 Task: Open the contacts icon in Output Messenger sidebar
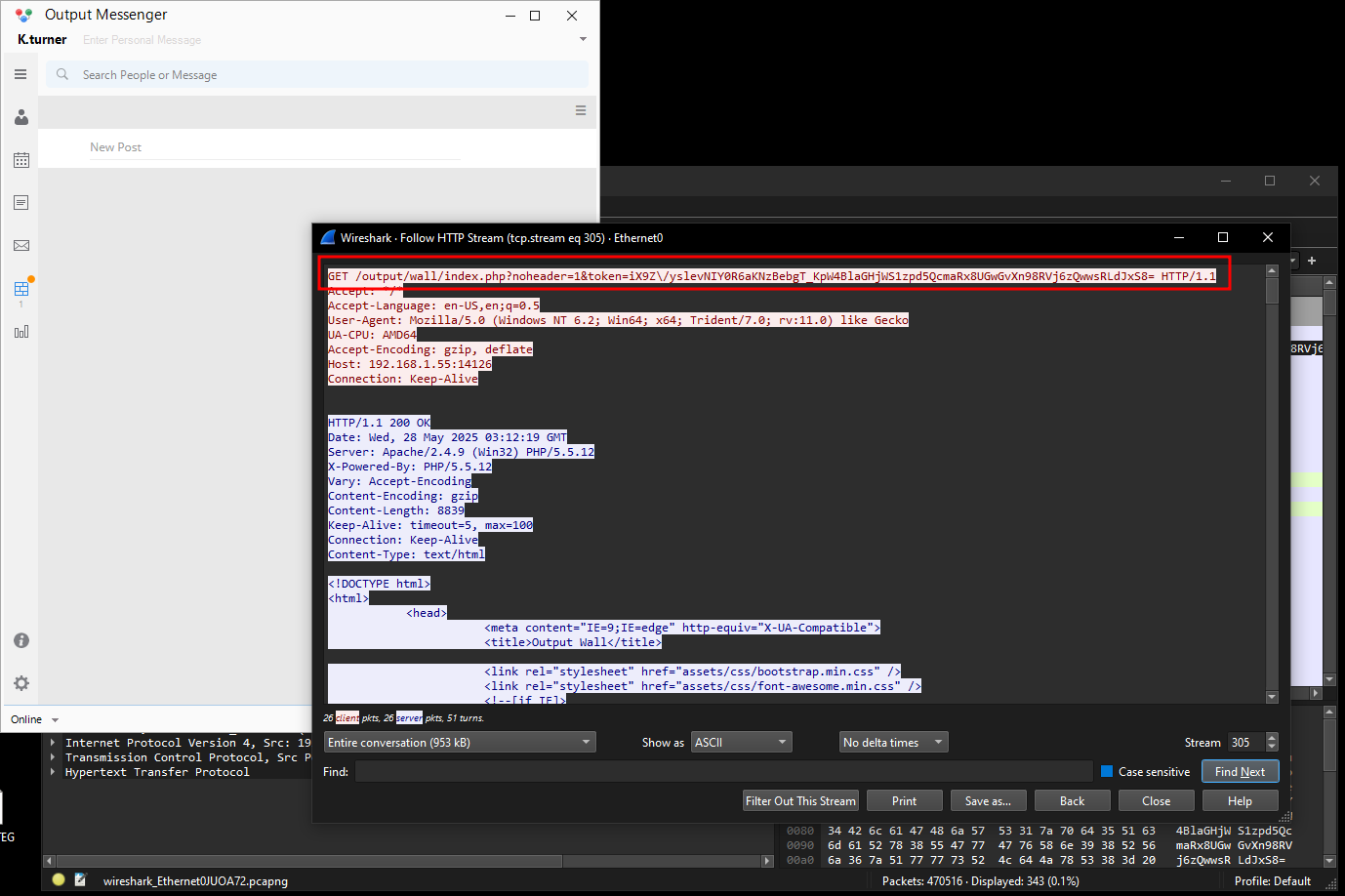click(21, 117)
